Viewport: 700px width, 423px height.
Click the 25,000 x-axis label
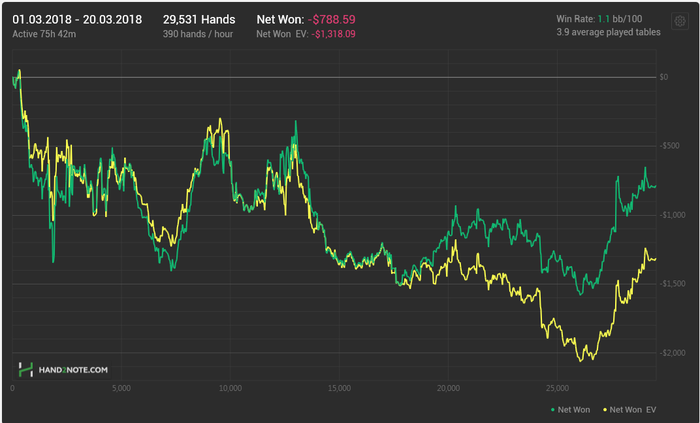pos(558,388)
